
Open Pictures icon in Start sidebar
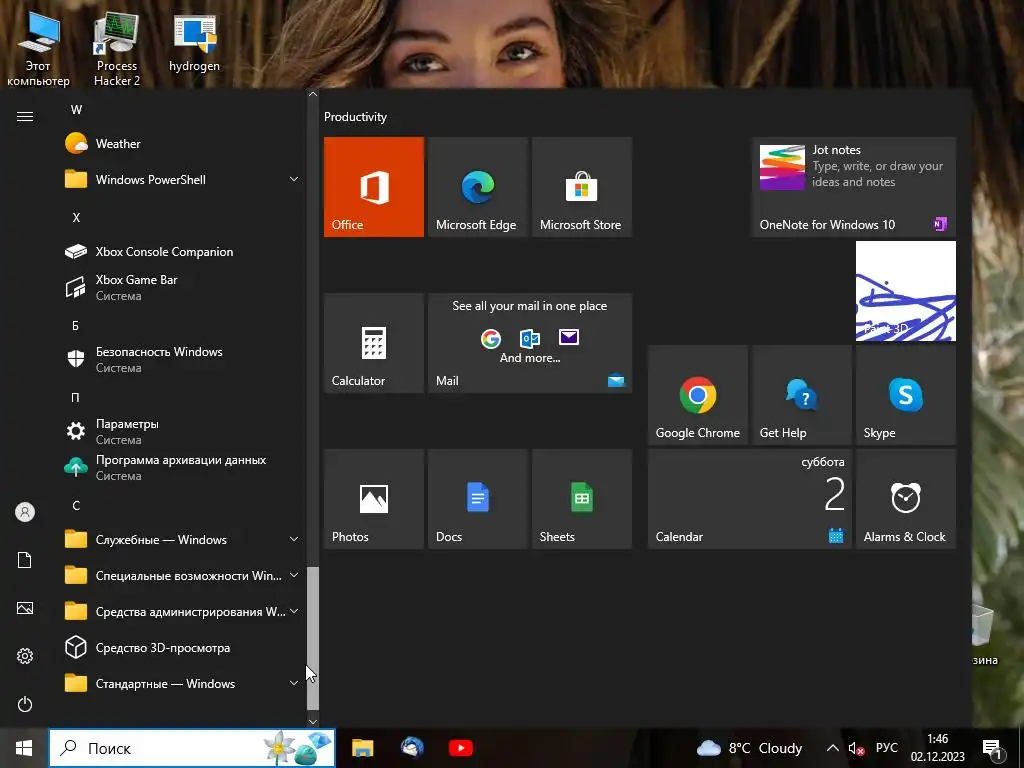click(25, 608)
